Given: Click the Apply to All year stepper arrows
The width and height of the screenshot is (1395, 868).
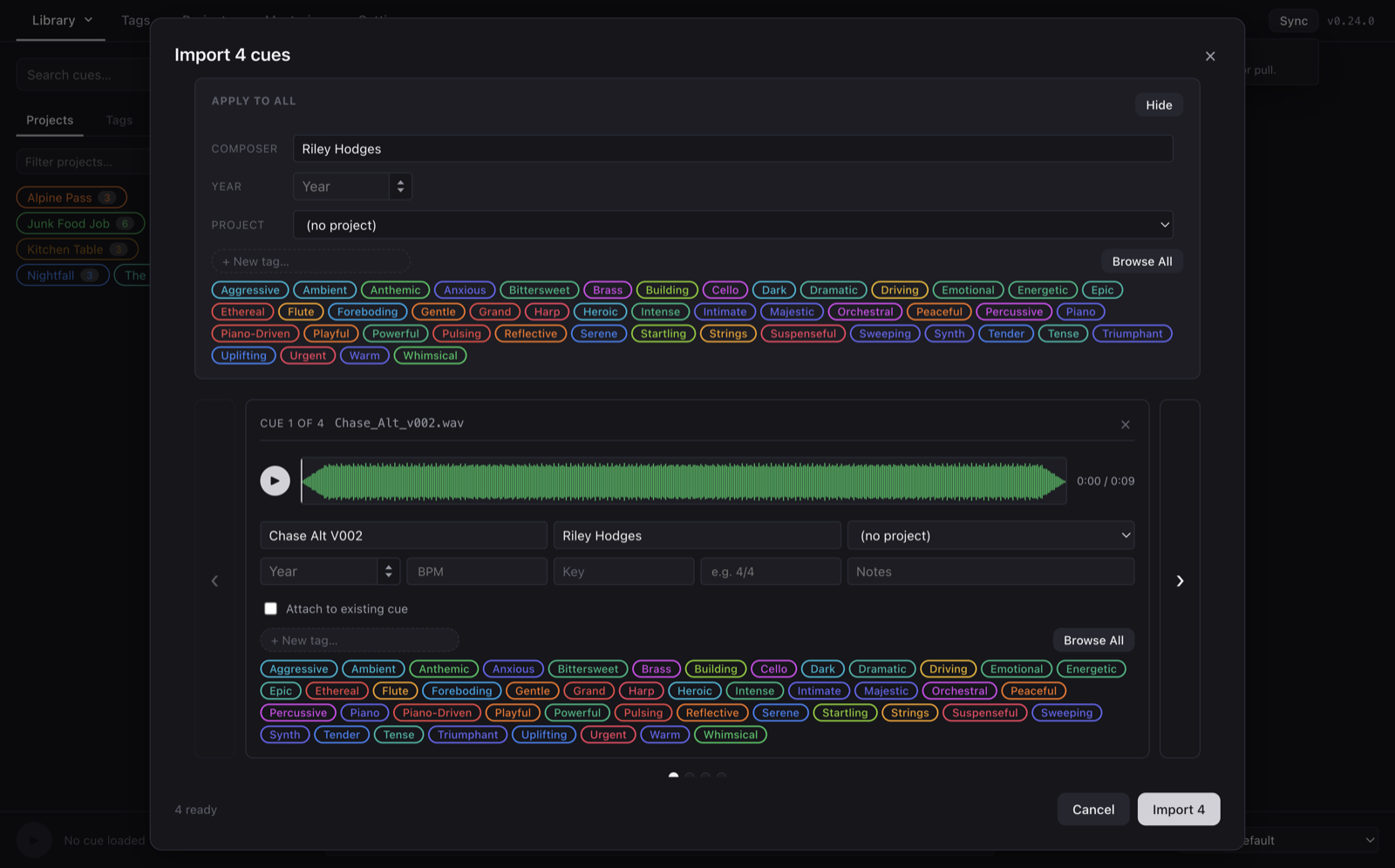Looking at the screenshot, I should [400, 186].
